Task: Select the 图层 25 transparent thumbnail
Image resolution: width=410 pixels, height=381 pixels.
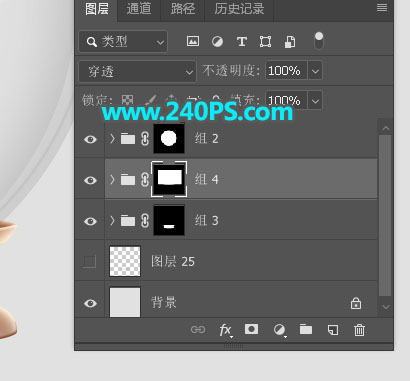Action: pyautogui.click(x=125, y=261)
